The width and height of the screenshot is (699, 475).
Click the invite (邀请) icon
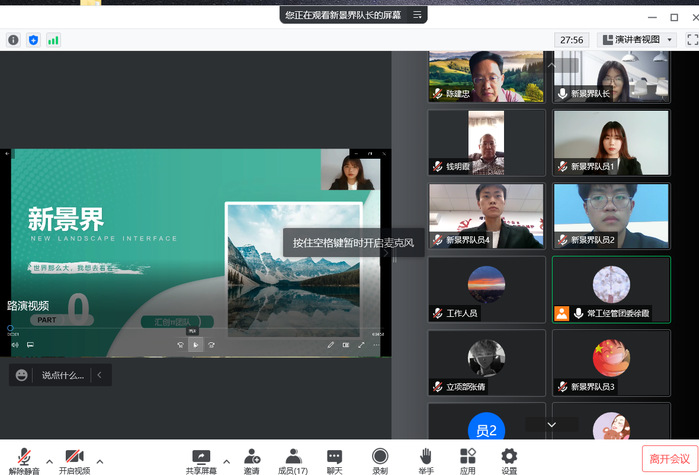pos(251,456)
